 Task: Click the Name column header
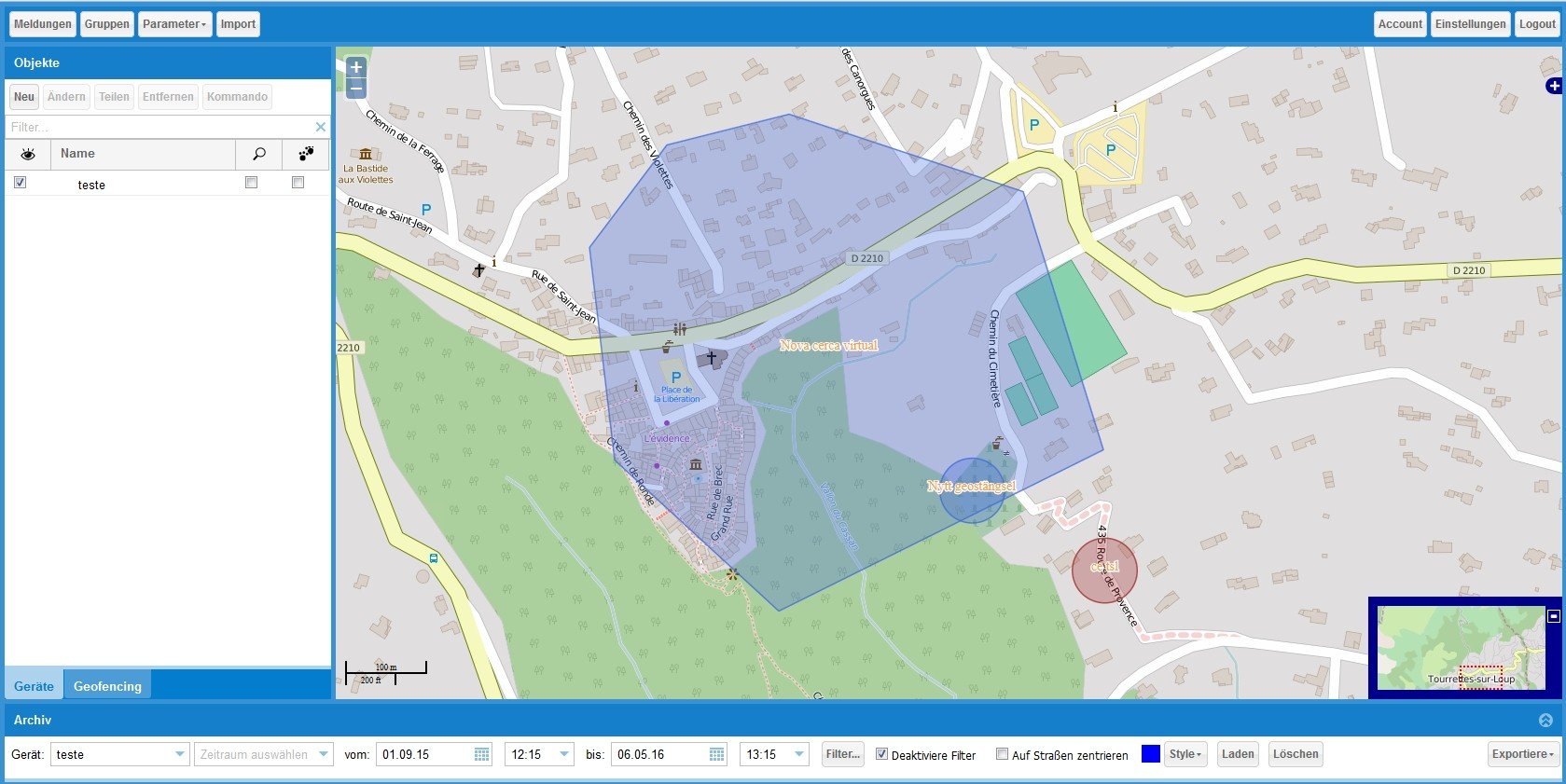pyautogui.click(x=143, y=154)
